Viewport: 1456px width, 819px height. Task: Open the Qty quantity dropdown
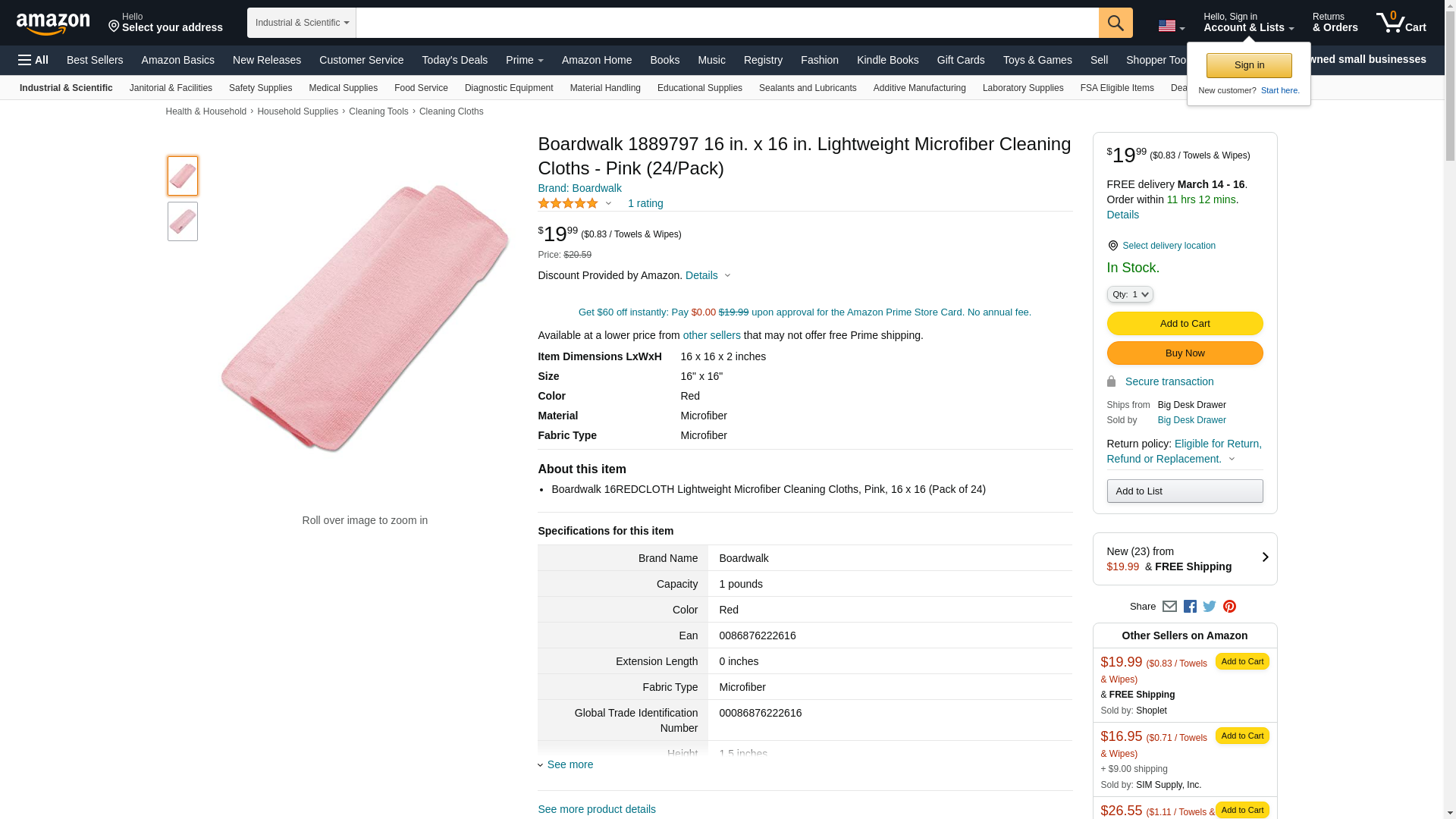pyautogui.click(x=1129, y=294)
